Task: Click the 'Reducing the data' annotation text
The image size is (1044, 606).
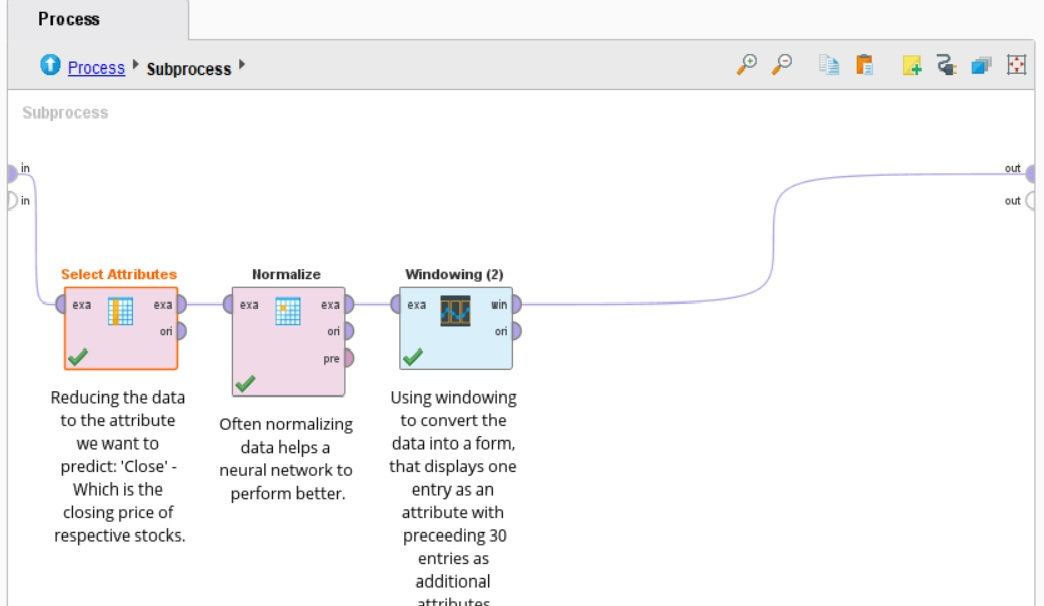Action: click(119, 466)
